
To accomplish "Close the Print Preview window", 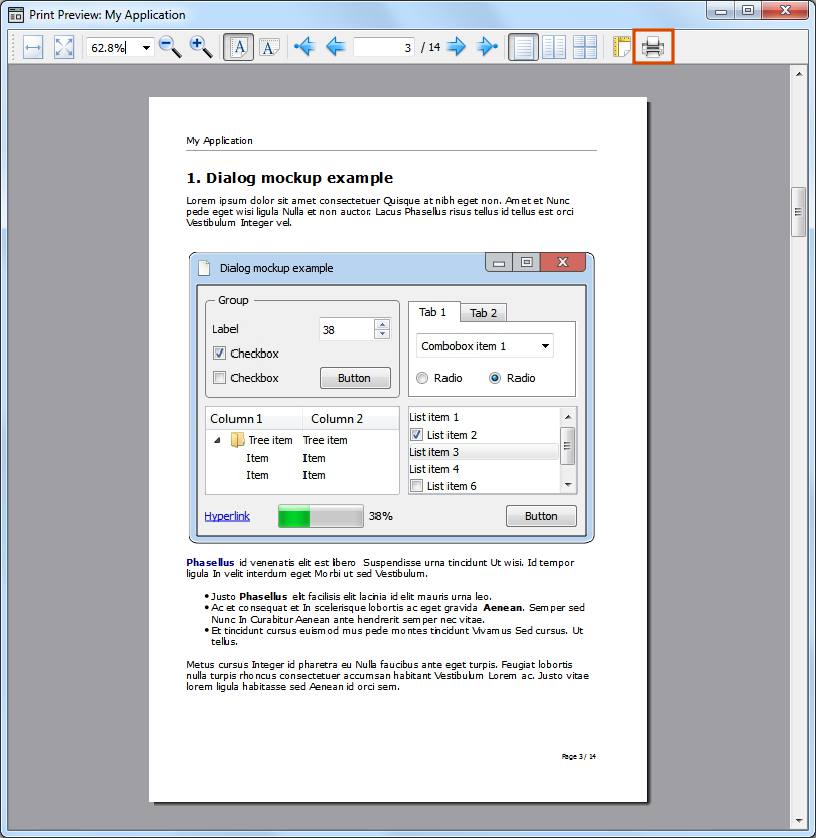I will pyautogui.click(x=785, y=10).
